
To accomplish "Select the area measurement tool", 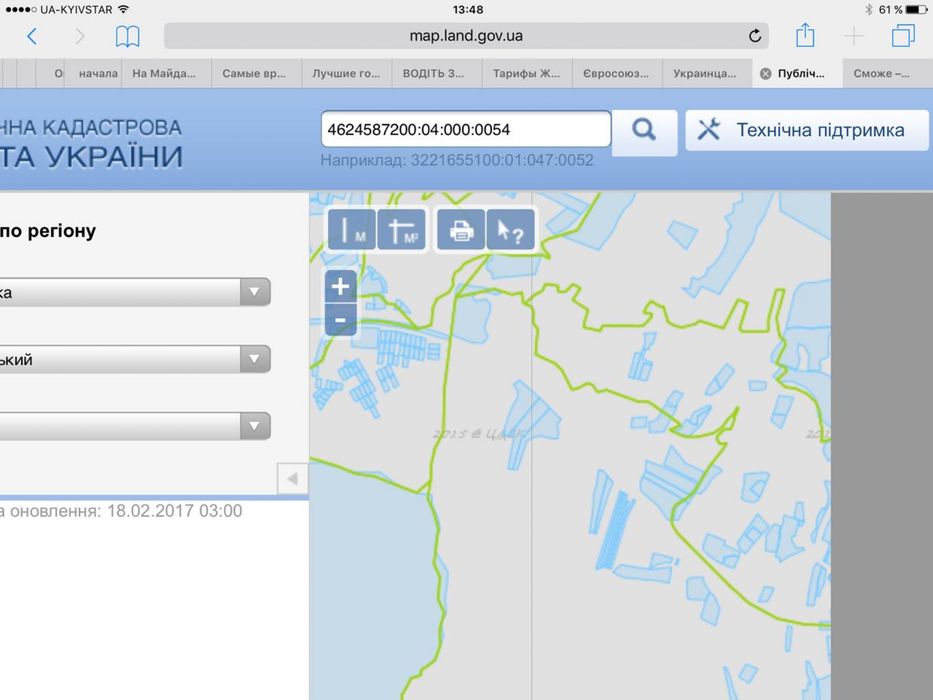I will click(x=402, y=230).
